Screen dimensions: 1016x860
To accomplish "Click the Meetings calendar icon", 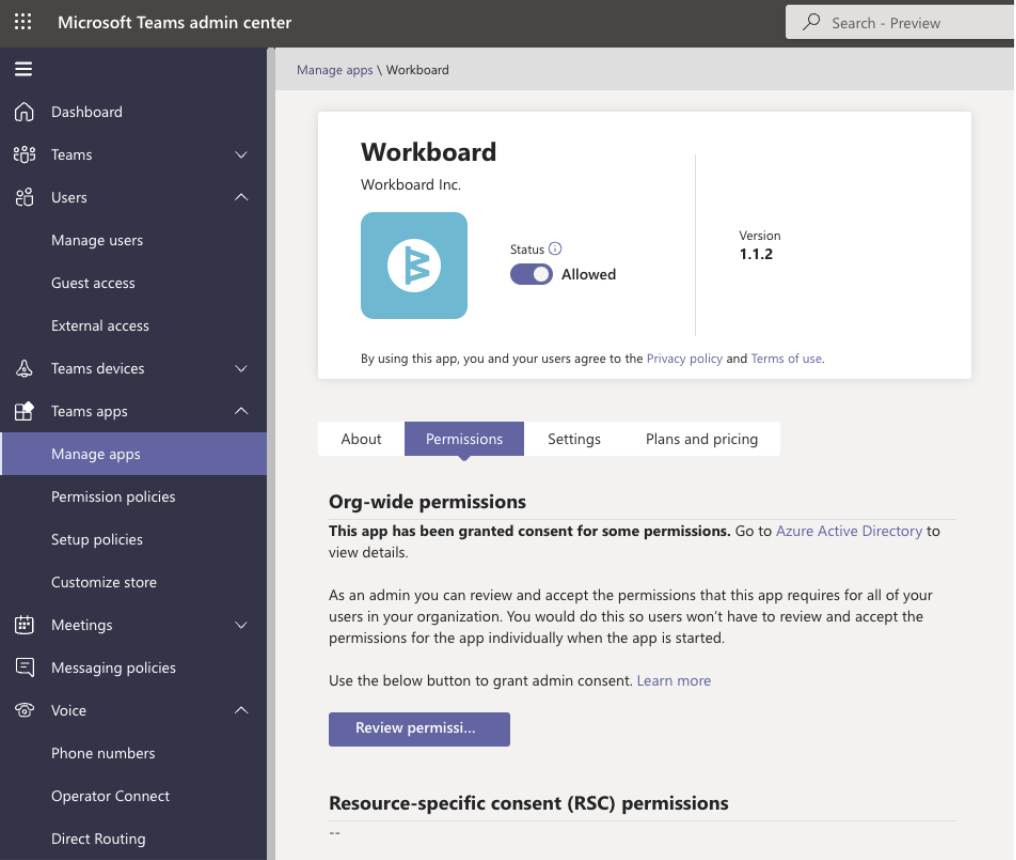I will pos(24,625).
